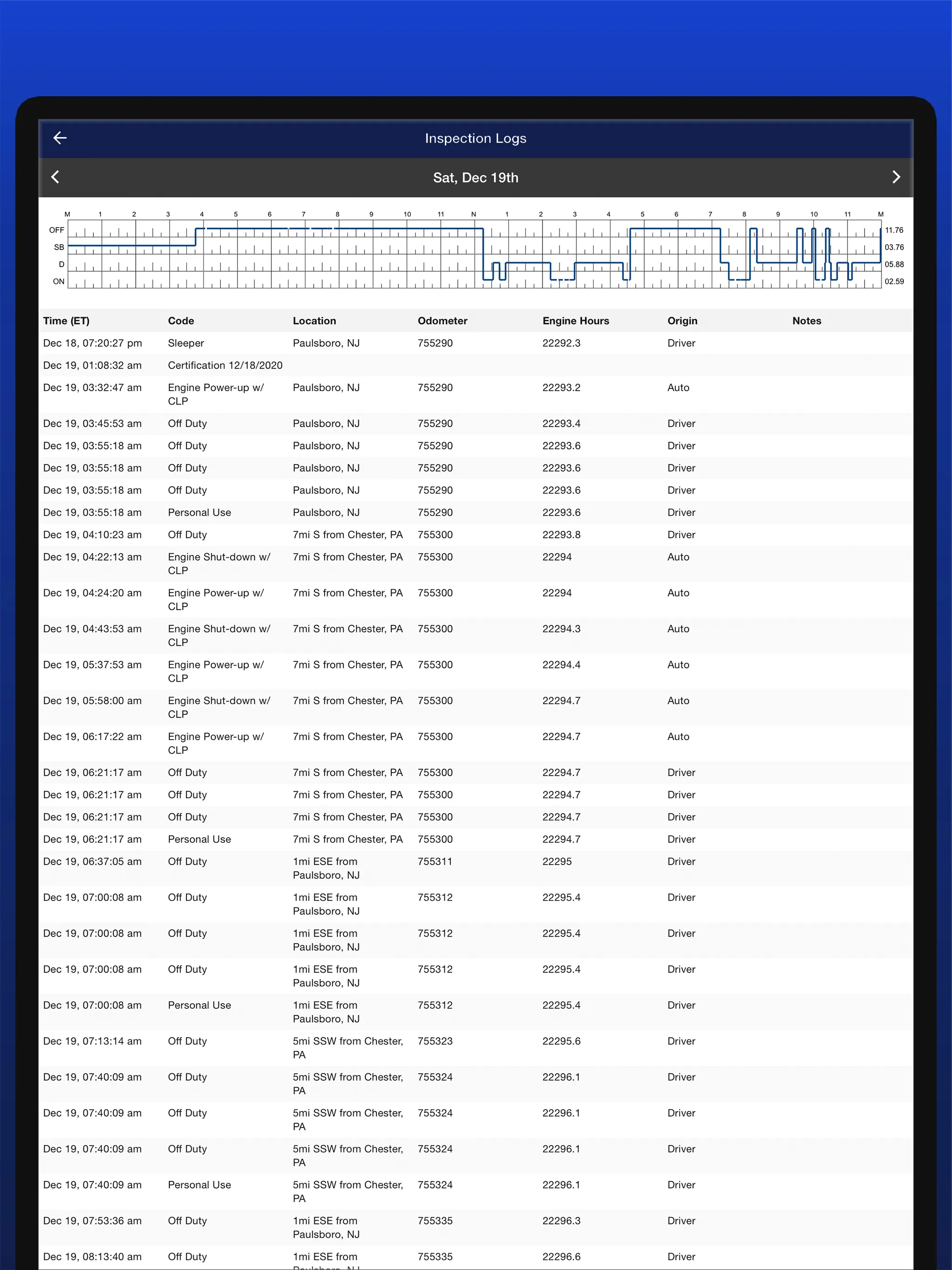Click odometer 755311 cell

tap(435, 862)
